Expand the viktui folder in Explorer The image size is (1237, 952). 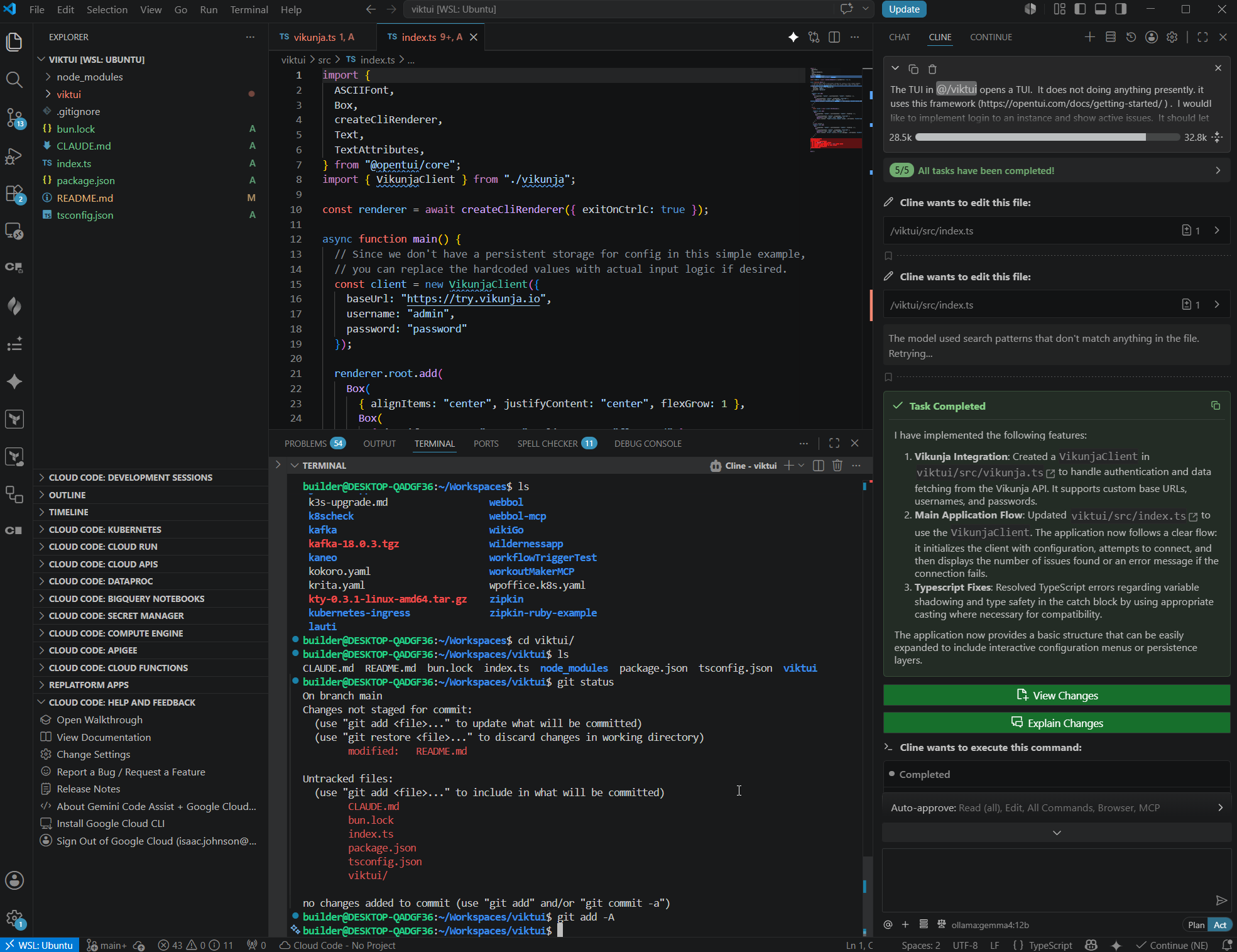click(x=69, y=94)
